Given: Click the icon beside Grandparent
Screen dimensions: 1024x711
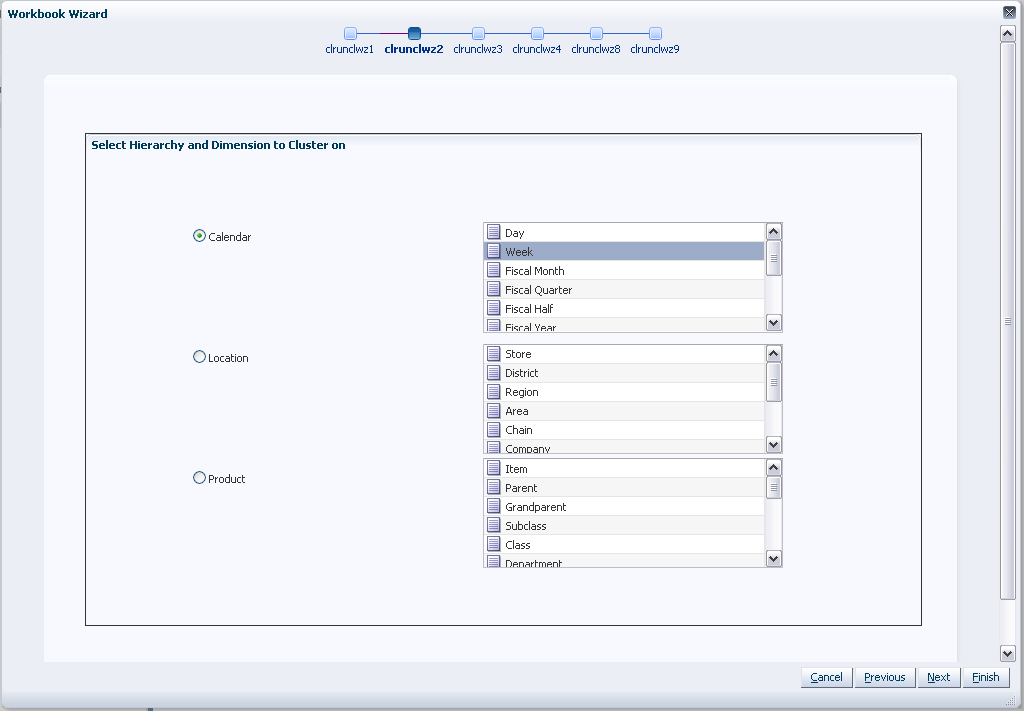Looking at the screenshot, I should point(494,506).
